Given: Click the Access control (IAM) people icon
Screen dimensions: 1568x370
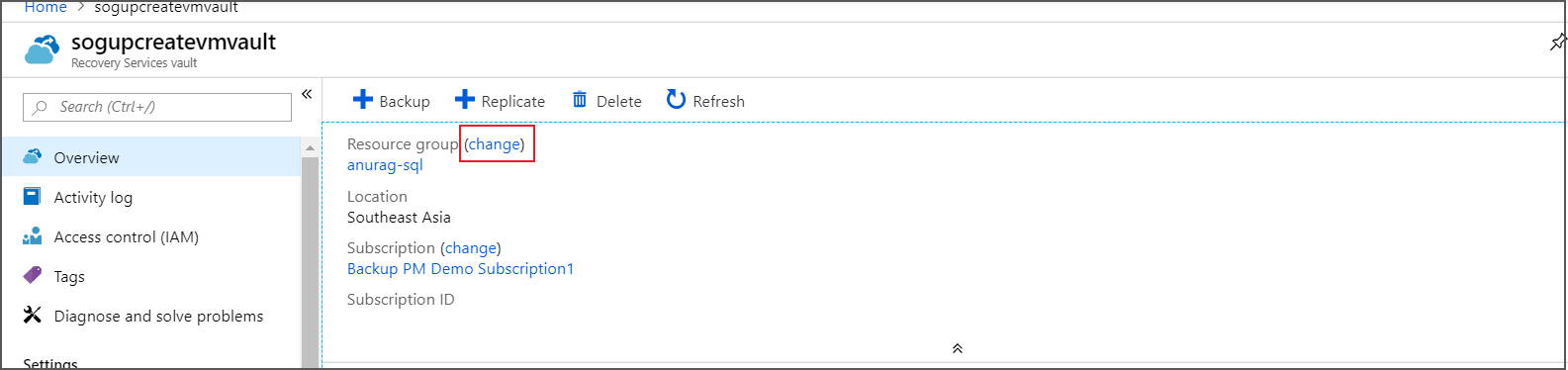Looking at the screenshot, I should coord(33,236).
